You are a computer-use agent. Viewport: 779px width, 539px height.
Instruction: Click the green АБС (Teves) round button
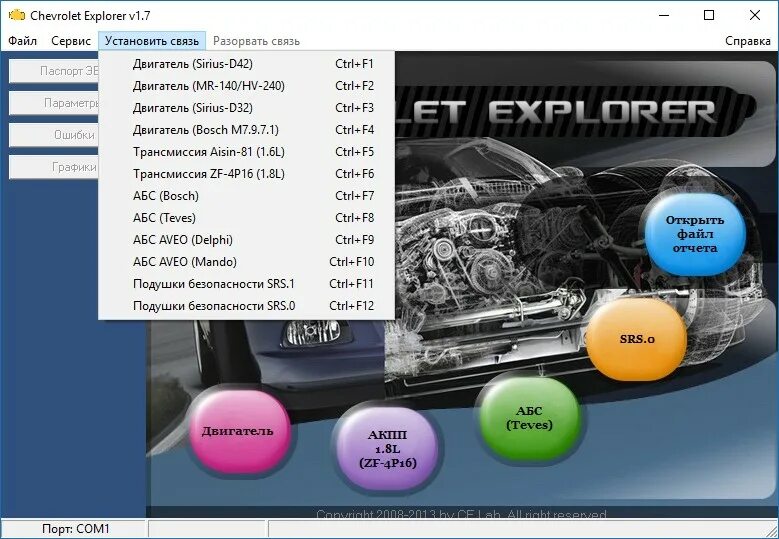pos(529,417)
